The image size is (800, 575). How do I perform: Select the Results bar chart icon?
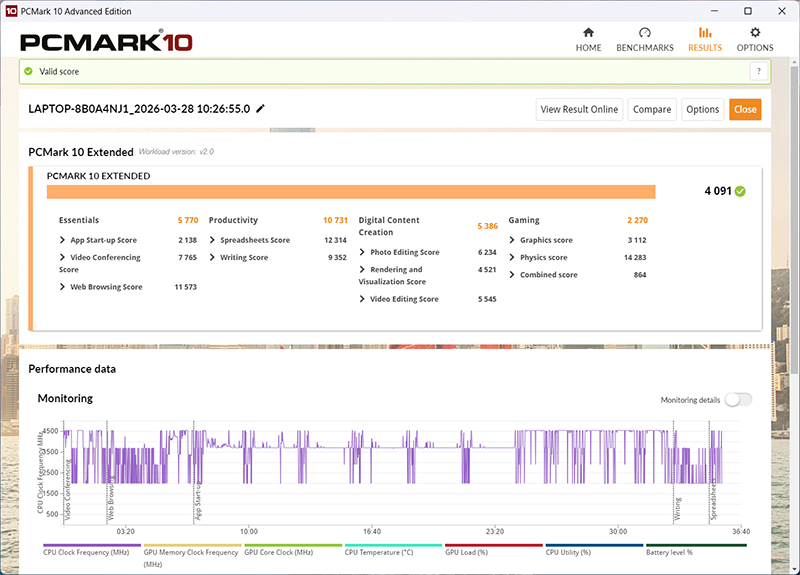point(705,33)
